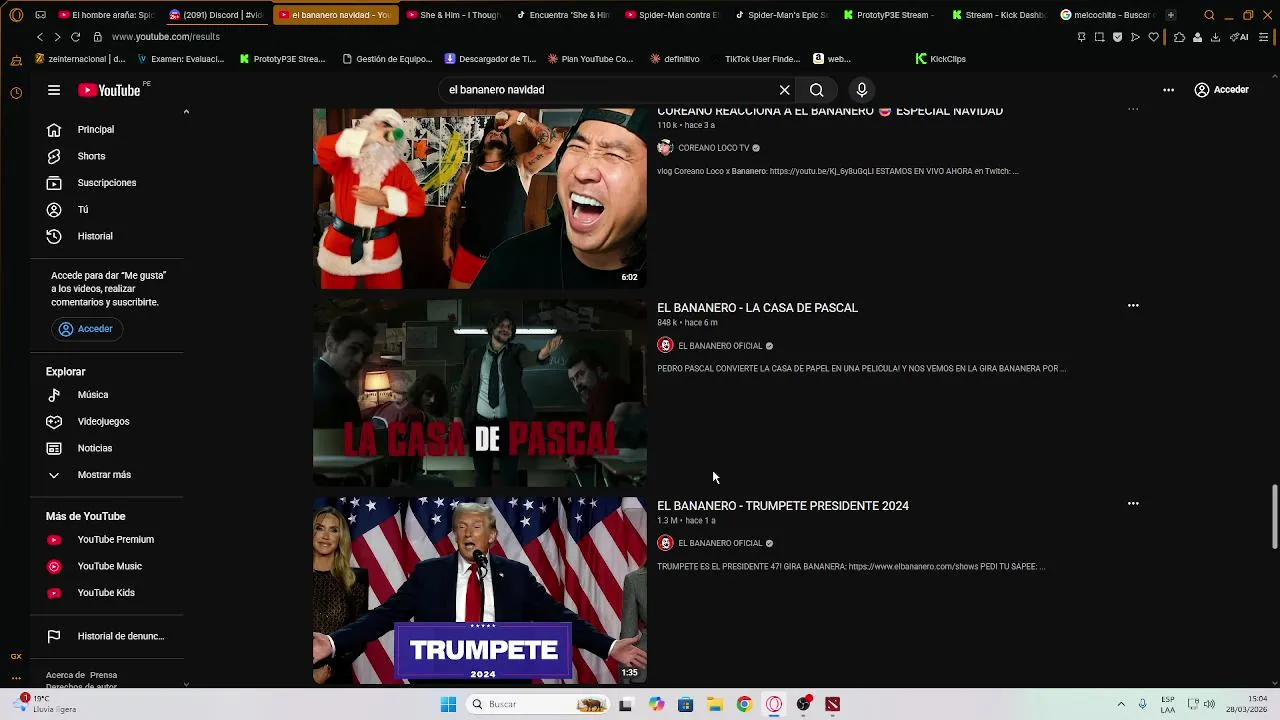The image size is (1280, 720).
Task: Open Plan YouTube Co... bookmark
Action: coord(589,59)
